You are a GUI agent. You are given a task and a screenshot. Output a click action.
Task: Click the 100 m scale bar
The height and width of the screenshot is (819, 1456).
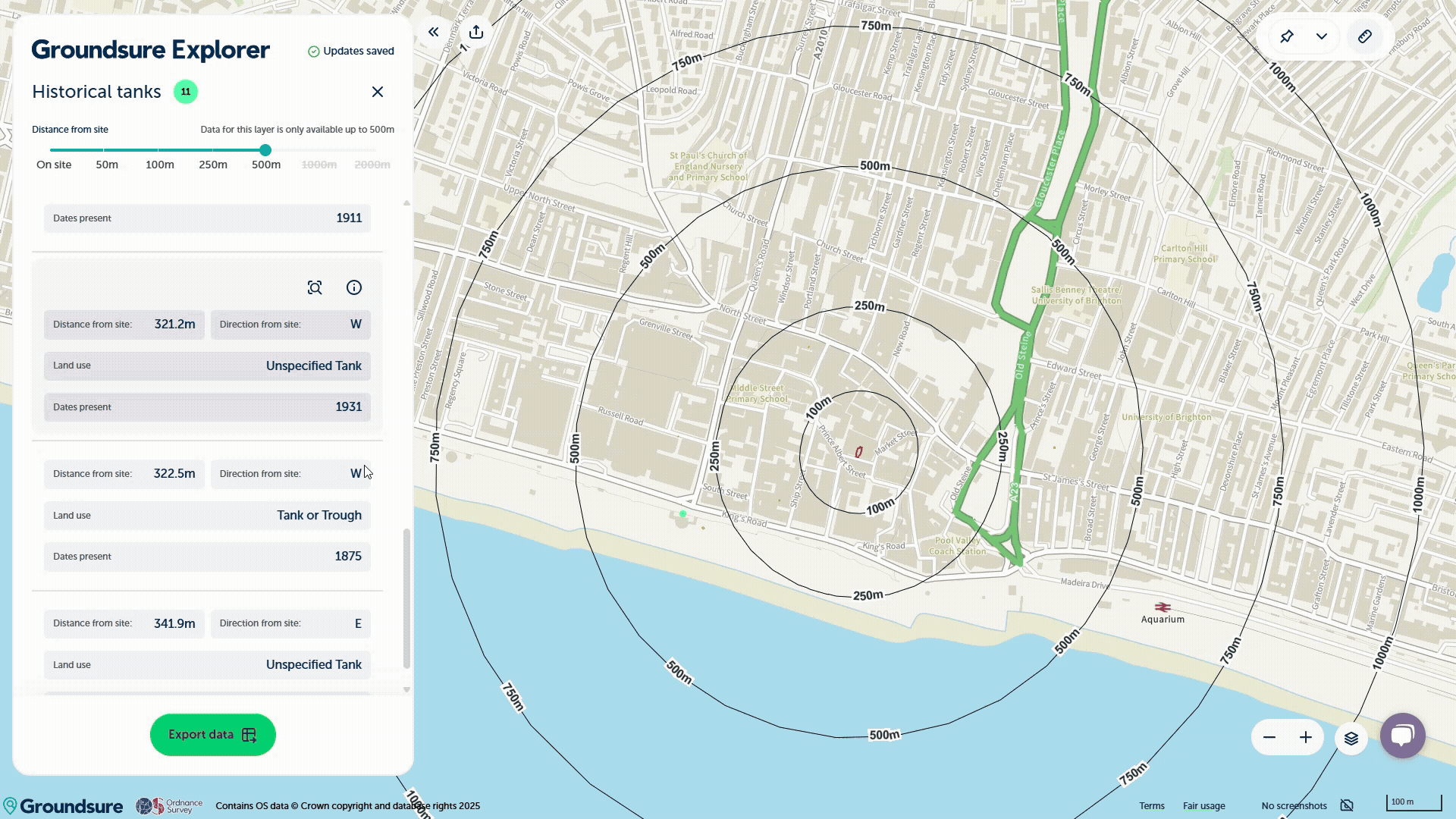pos(1414,802)
